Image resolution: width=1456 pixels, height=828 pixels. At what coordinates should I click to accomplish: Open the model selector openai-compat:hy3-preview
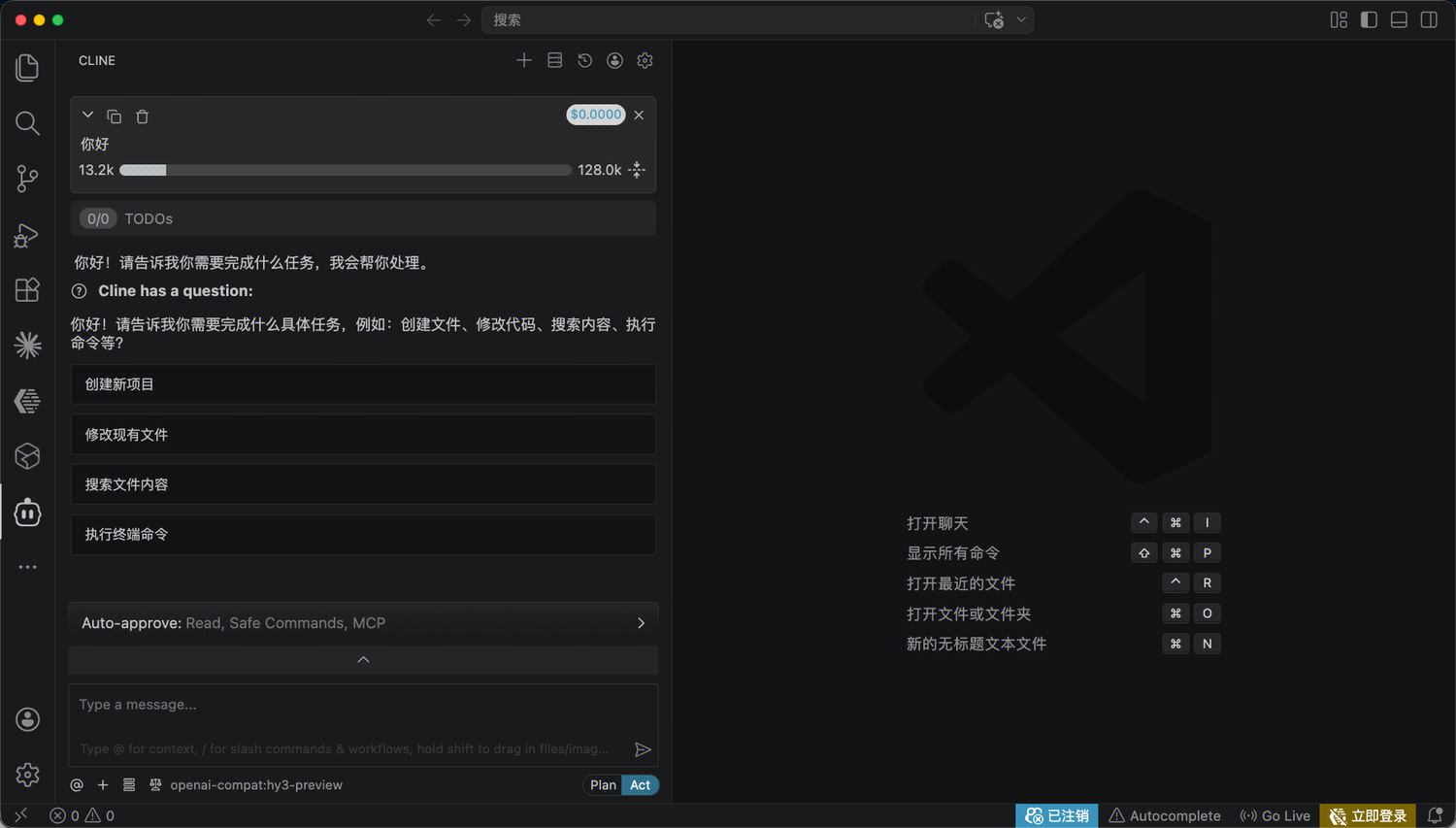(255, 785)
